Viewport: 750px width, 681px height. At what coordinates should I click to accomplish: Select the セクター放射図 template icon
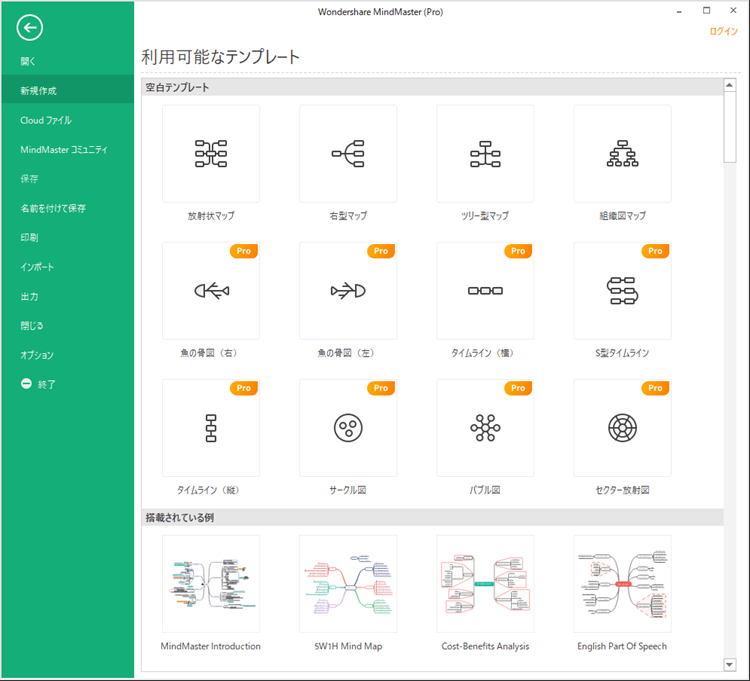(x=622, y=428)
